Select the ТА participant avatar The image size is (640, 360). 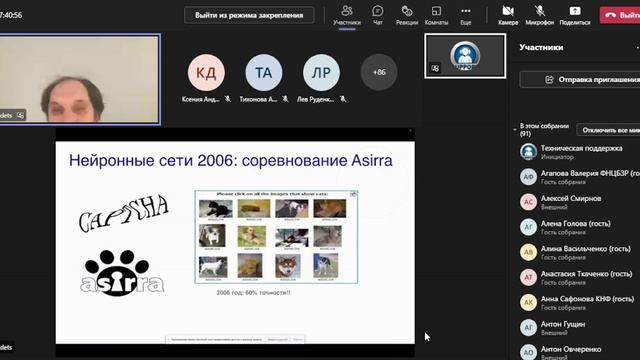(264, 72)
